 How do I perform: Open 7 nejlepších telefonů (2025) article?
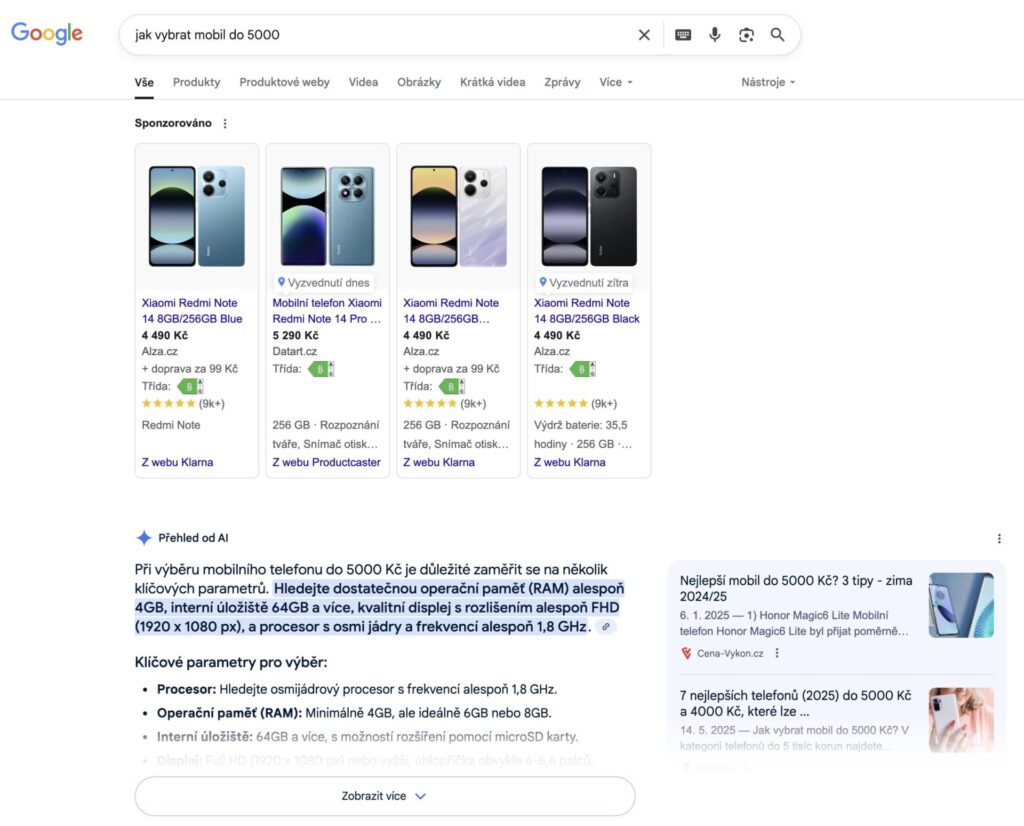pos(795,703)
